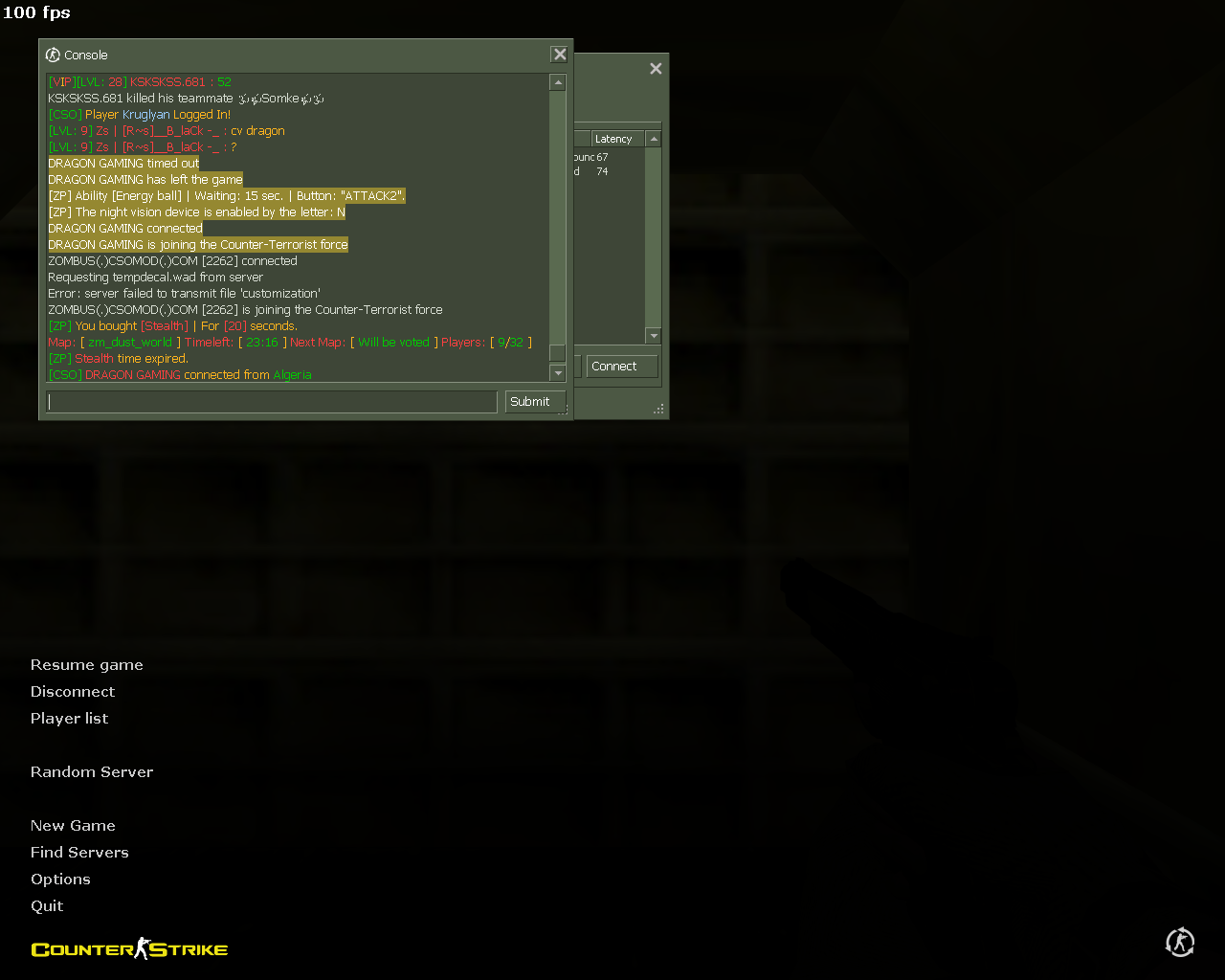Close the server browser window behind the console
The width and height of the screenshot is (1225, 980).
pos(656,69)
